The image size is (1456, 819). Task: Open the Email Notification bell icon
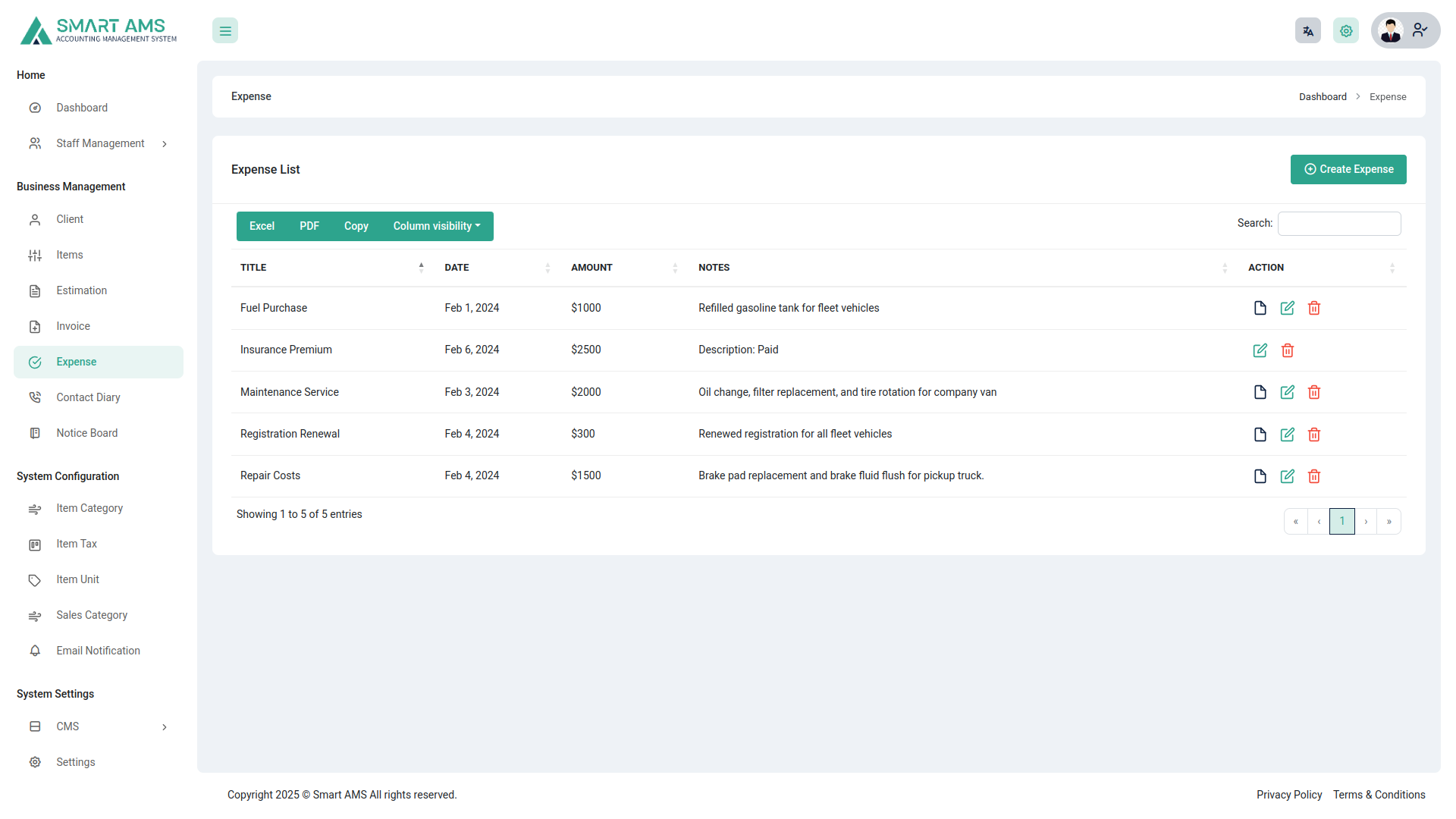(x=35, y=651)
